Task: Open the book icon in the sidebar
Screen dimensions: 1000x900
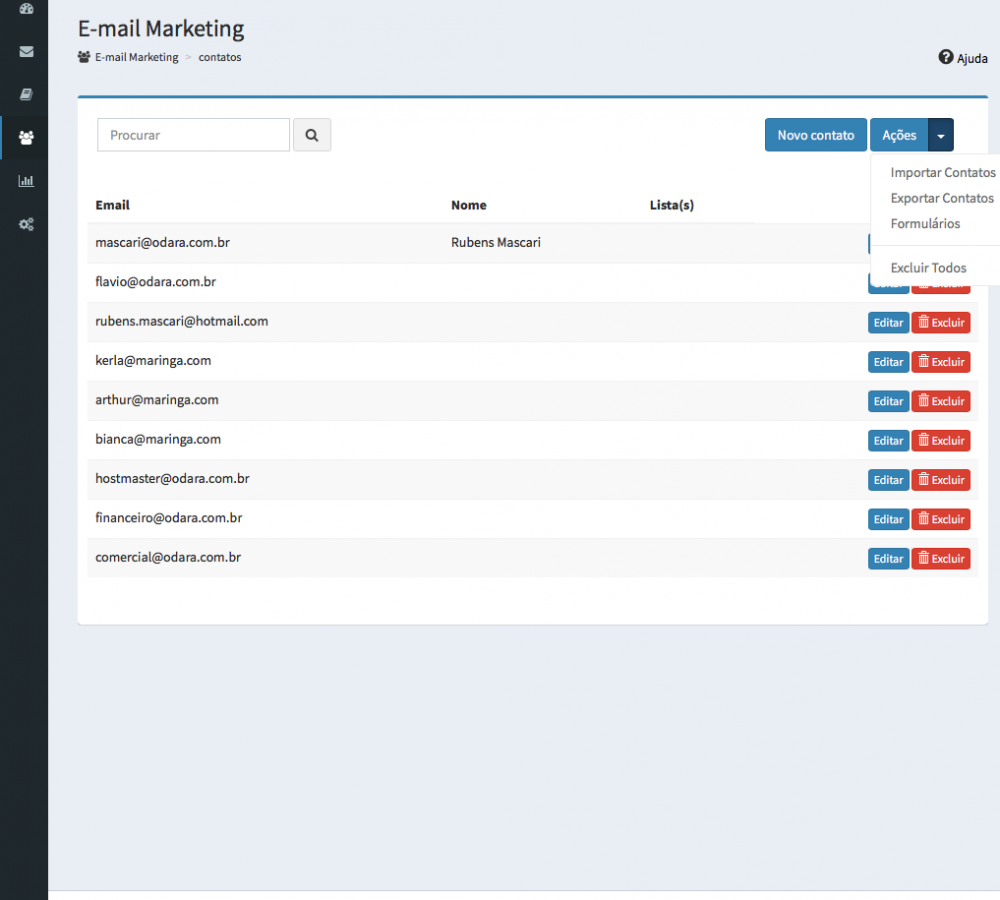Action: pos(26,95)
